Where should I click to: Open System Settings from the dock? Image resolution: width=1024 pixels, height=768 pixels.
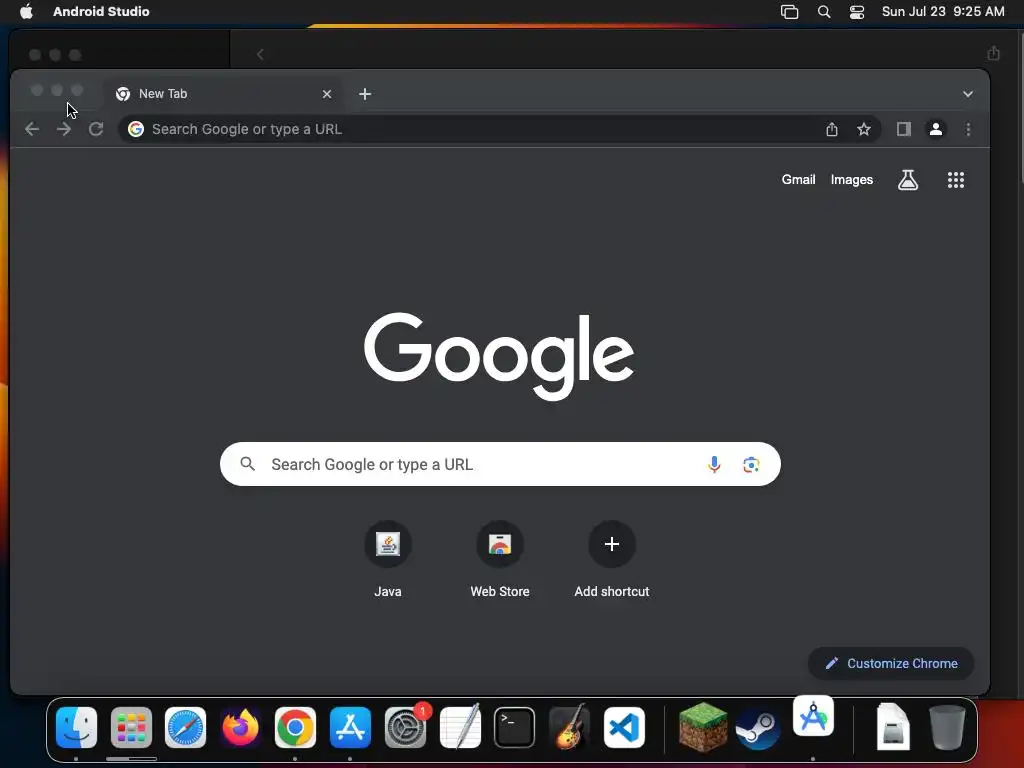pos(405,728)
